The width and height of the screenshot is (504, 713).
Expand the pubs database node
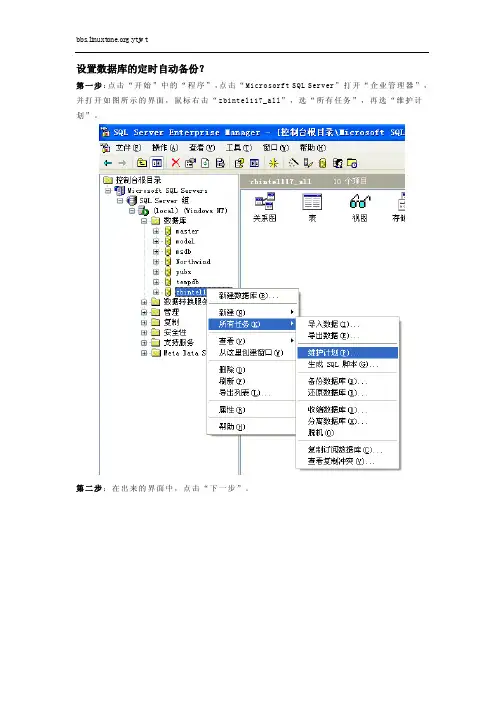click(156, 271)
